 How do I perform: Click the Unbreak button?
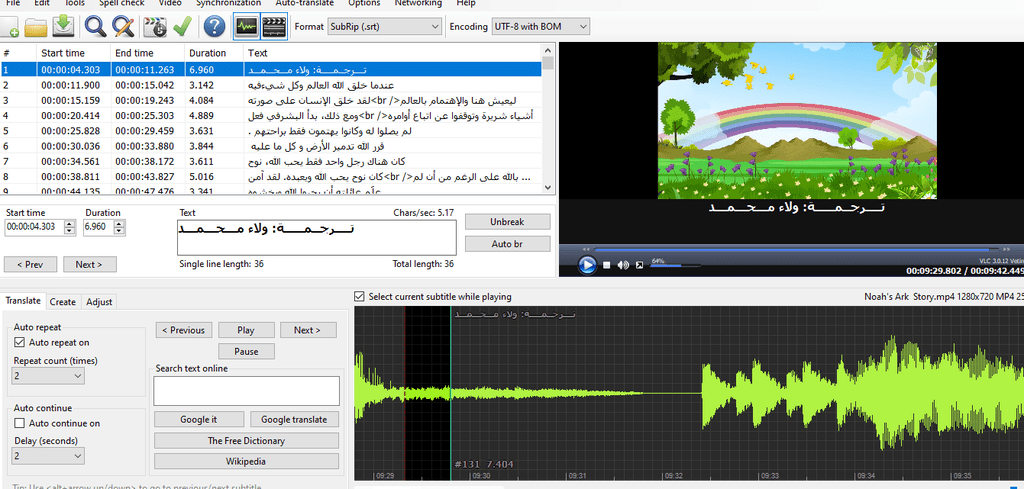pos(507,222)
